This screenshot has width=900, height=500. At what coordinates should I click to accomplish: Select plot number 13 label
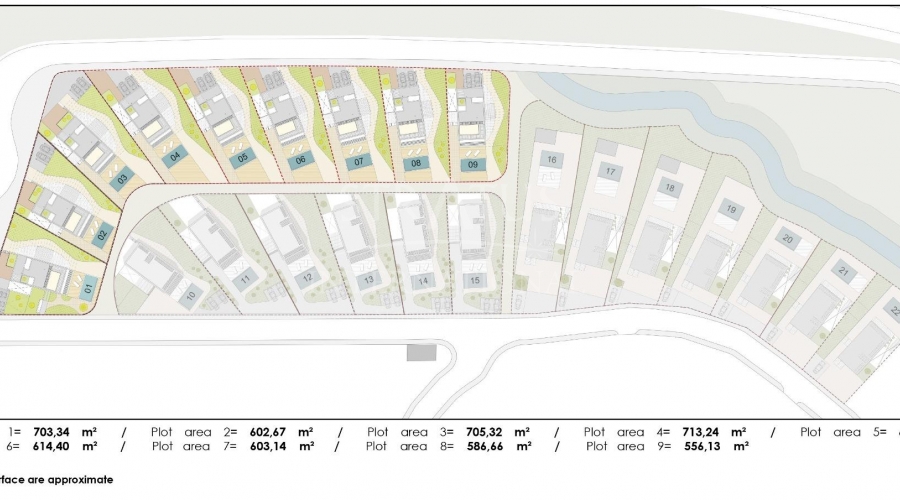click(368, 280)
